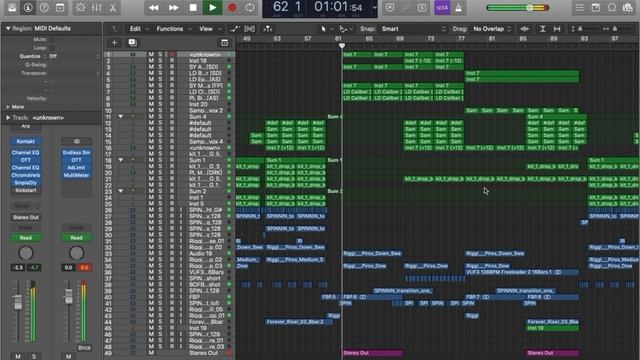Open the LCD display mode dropdown
640x360 pixels.
pyautogui.click(x=374, y=8)
